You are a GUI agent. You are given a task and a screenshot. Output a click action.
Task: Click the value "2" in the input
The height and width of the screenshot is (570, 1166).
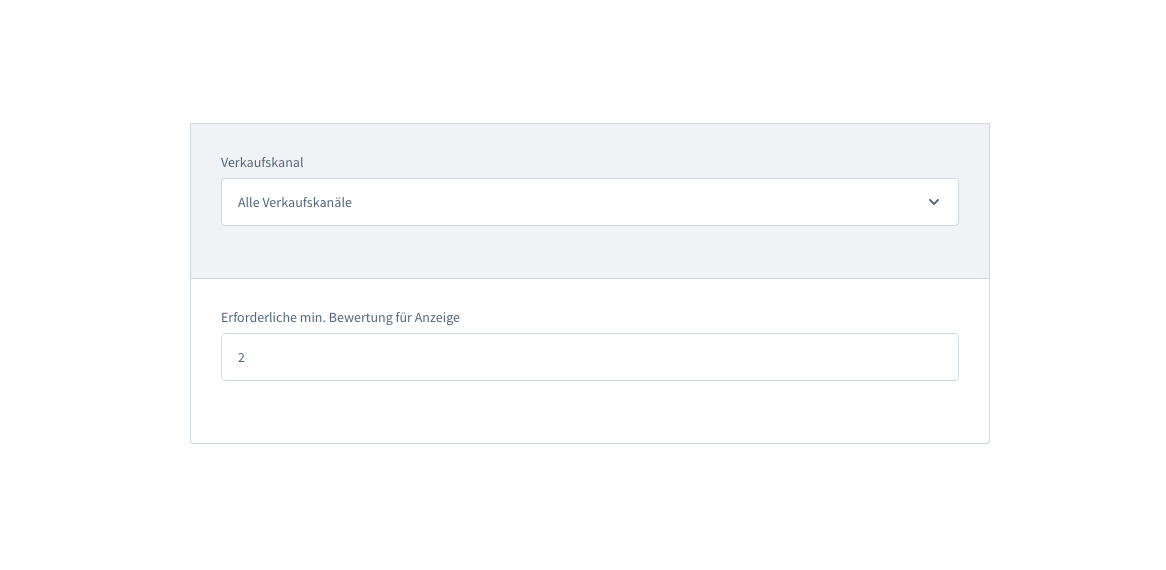click(x=241, y=357)
